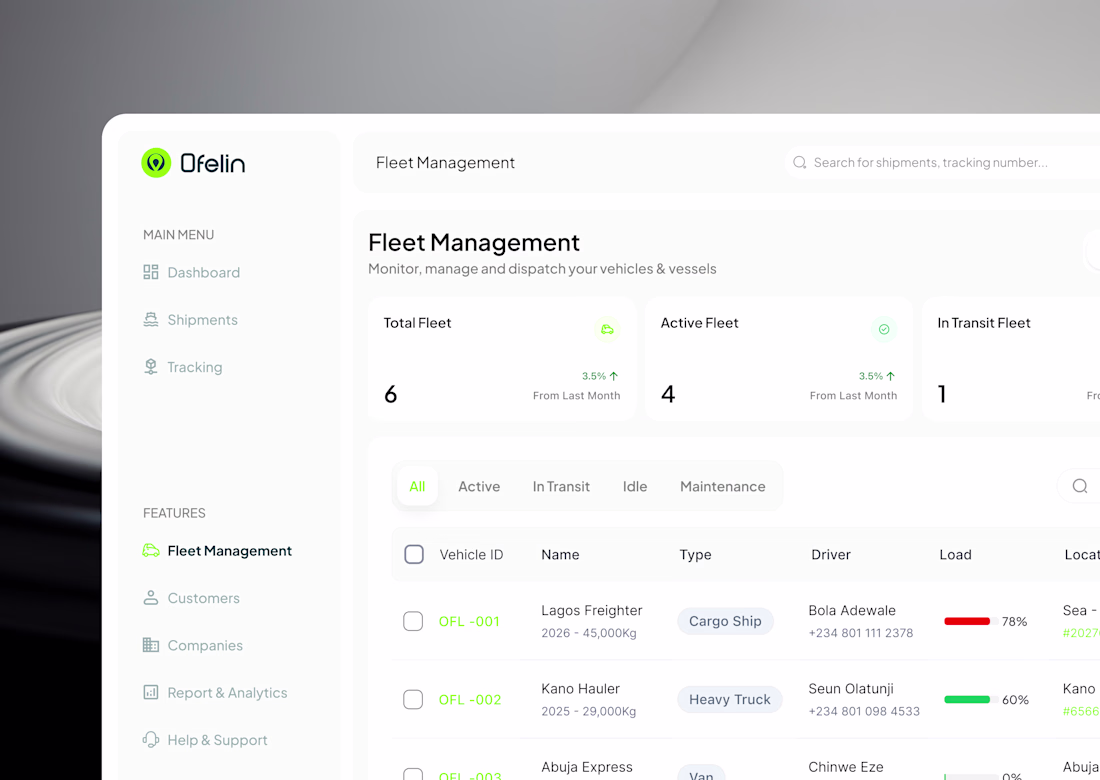Viewport: 1100px width, 780px height.
Task: Click the Fleet Management car icon
Action: click(151, 551)
